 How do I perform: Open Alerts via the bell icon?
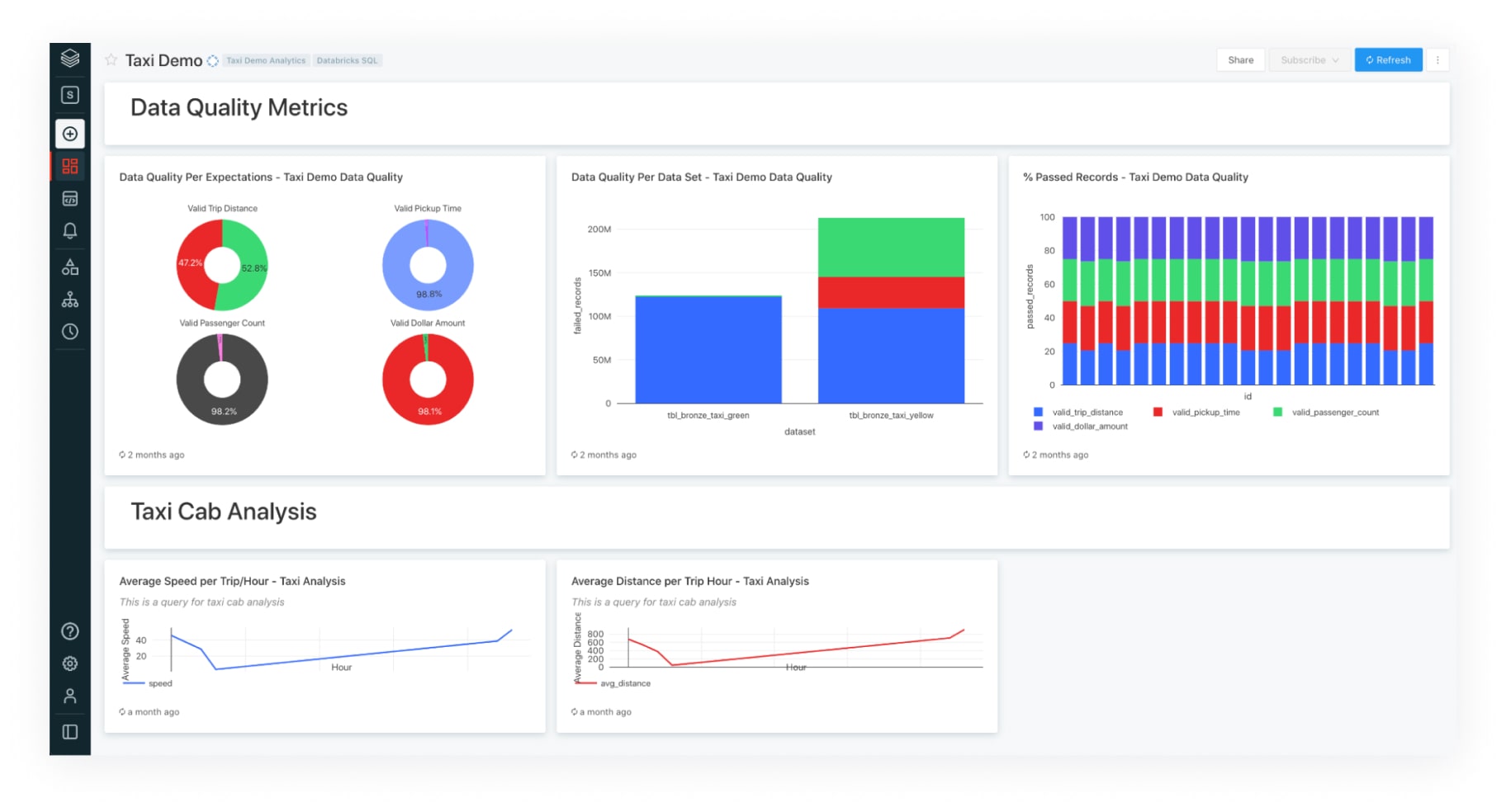pyautogui.click(x=70, y=231)
